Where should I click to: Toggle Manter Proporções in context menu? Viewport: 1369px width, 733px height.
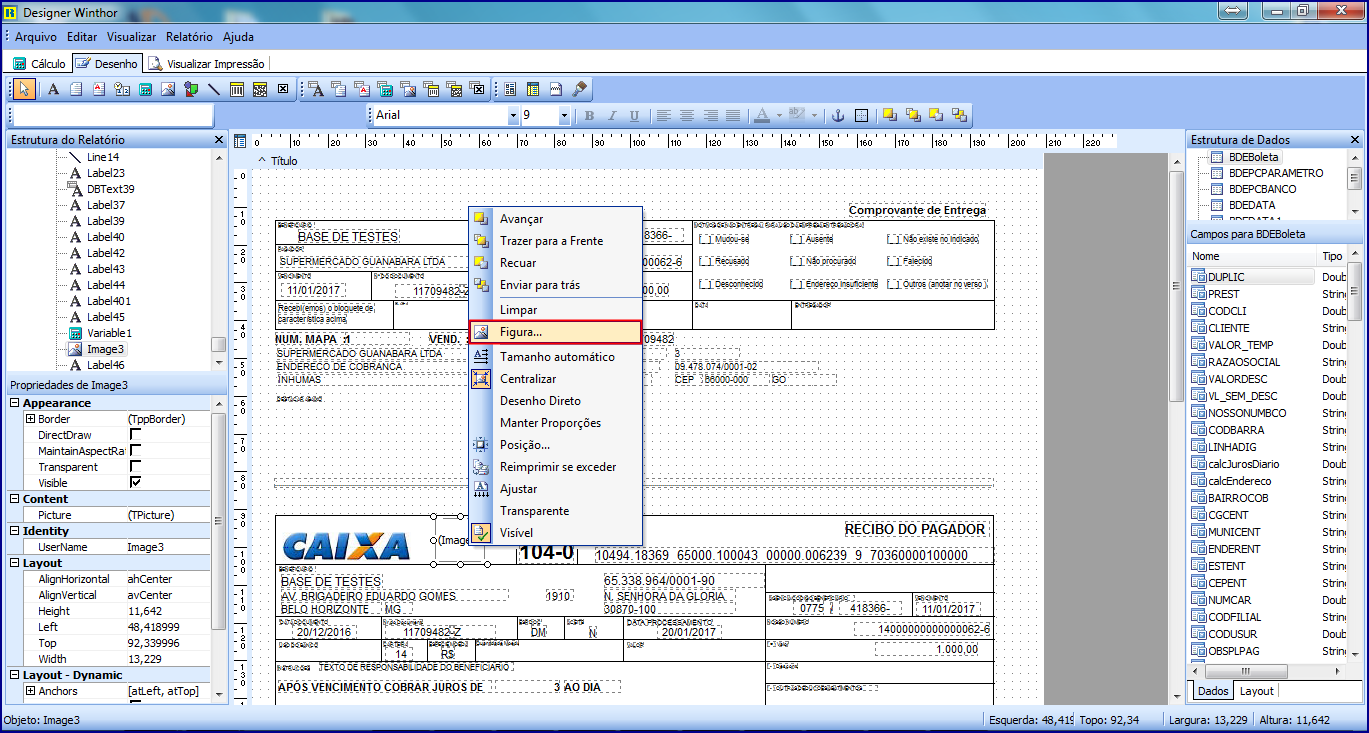[555, 423]
